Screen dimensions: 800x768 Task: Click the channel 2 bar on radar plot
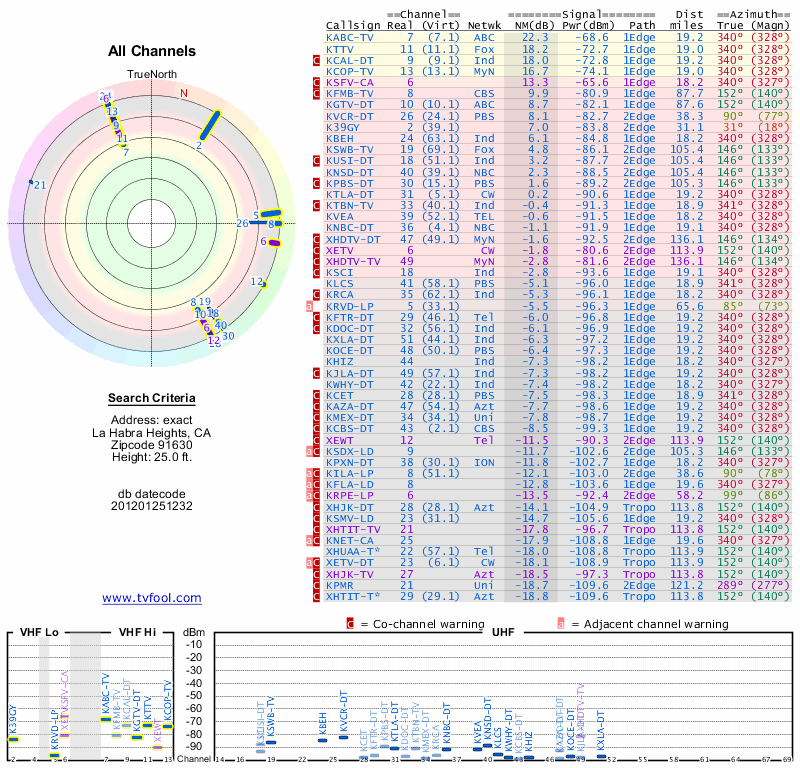pyautogui.click(x=210, y=125)
